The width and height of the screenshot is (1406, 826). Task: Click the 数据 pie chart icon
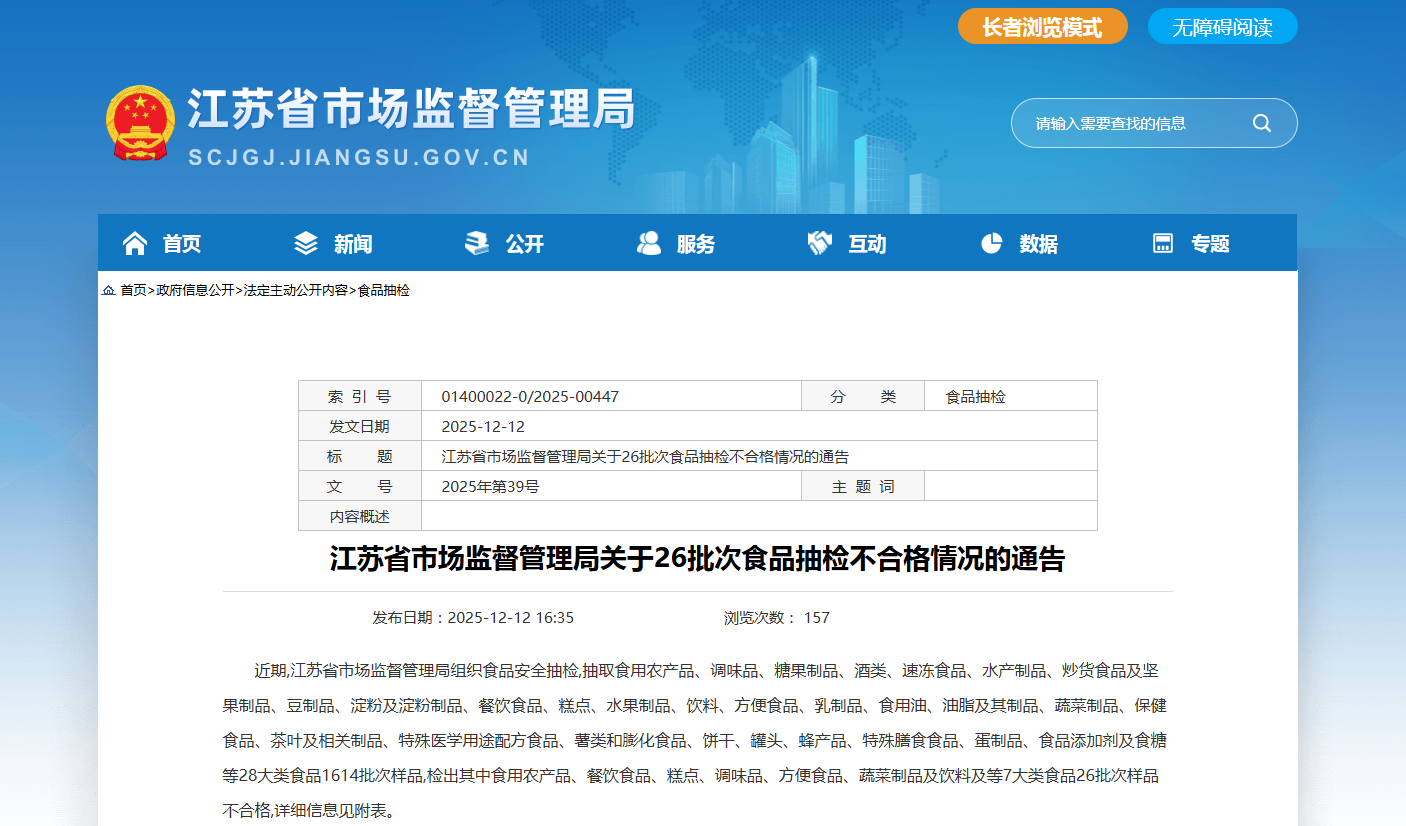991,243
